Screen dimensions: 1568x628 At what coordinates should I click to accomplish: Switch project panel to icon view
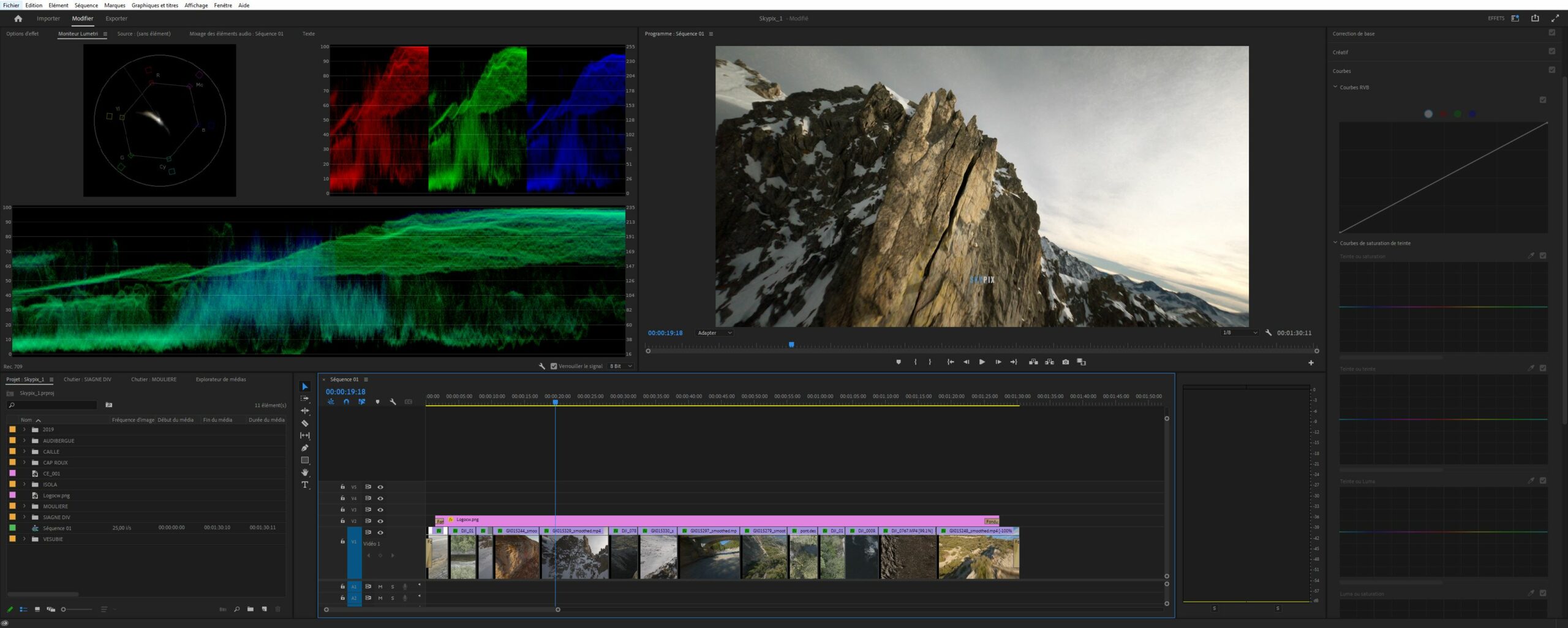37,610
